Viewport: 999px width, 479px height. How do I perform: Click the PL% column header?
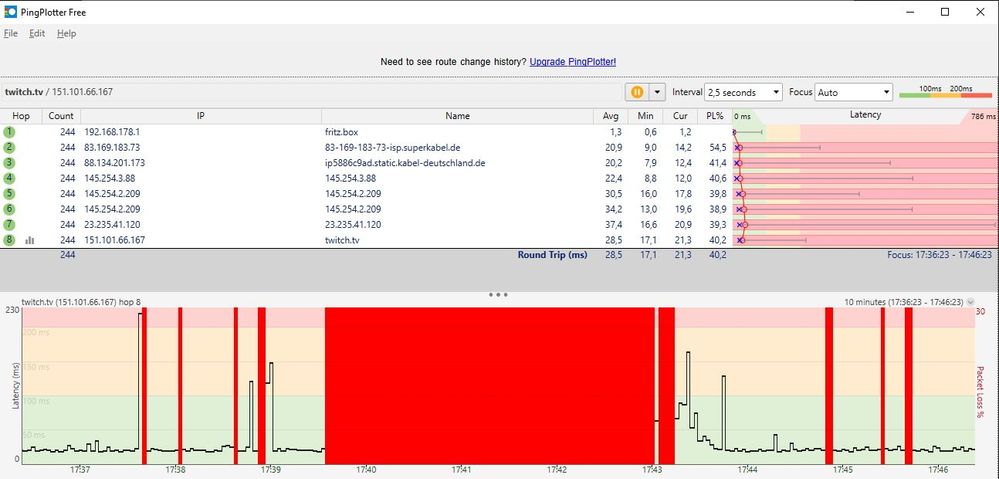pos(714,116)
